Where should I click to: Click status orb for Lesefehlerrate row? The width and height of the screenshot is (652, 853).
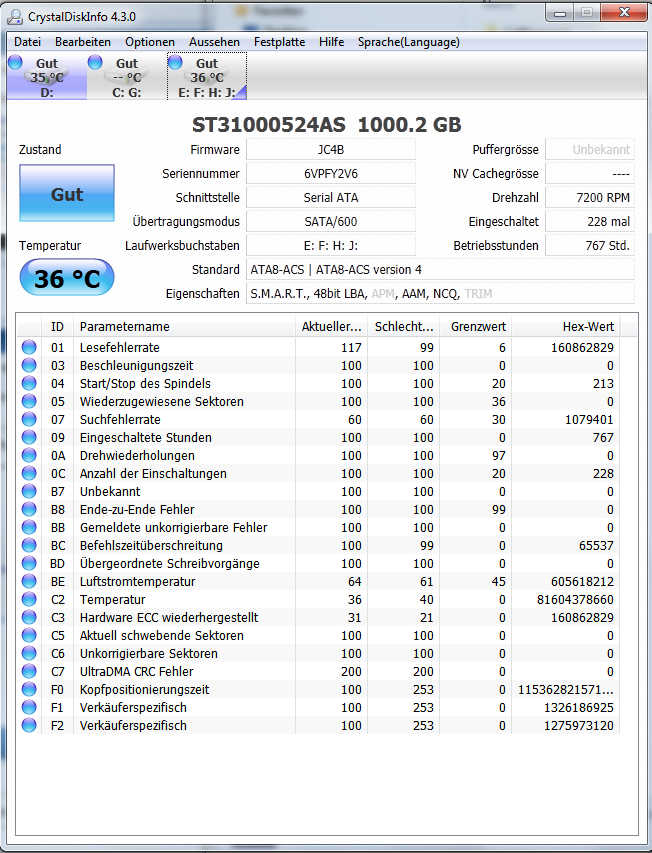pyautogui.click(x=29, y=347)
